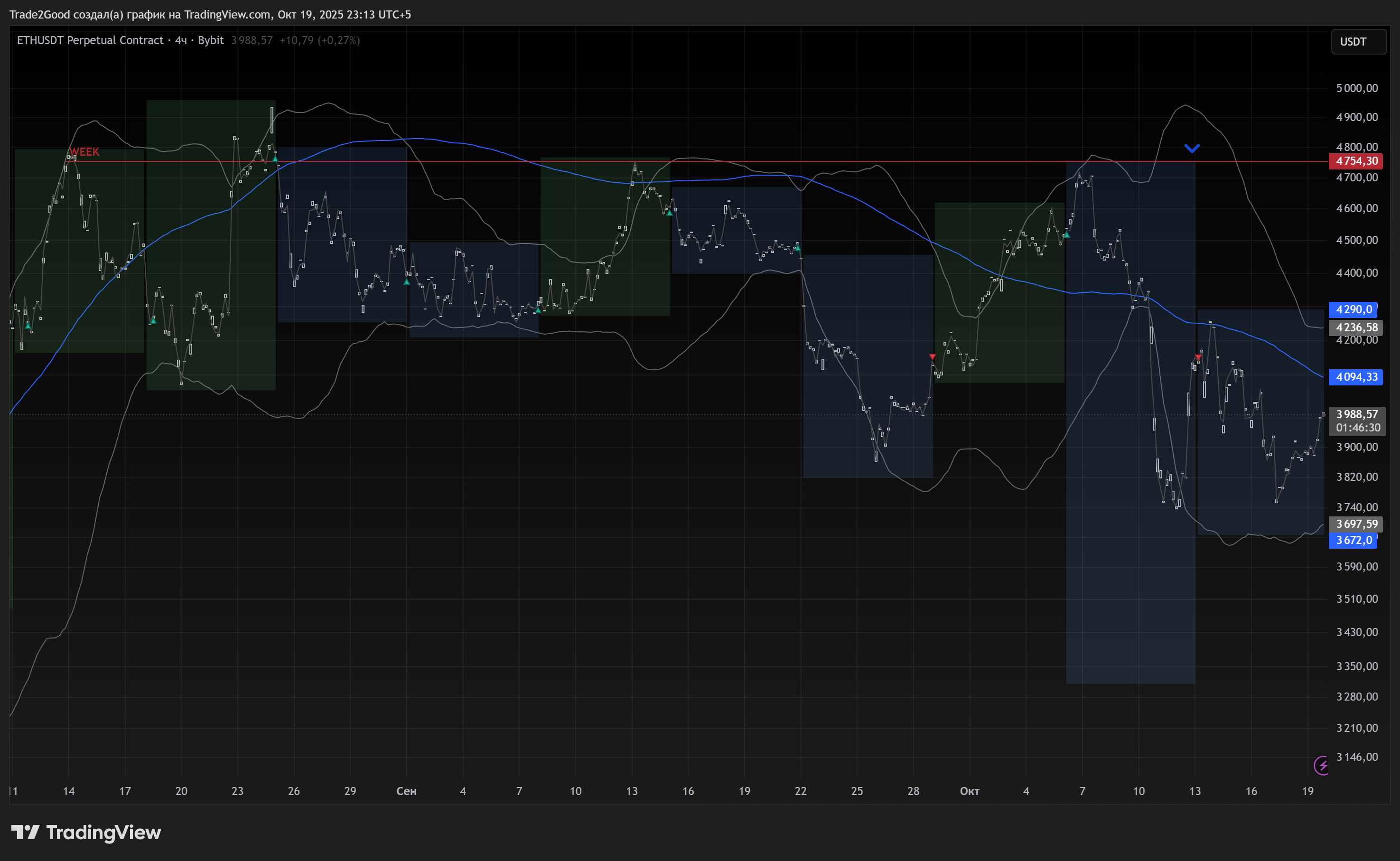The height and width of the screenshot is (861, 1400).
Task: Click the Окт month label on time axis
Action: click(970, 791)
